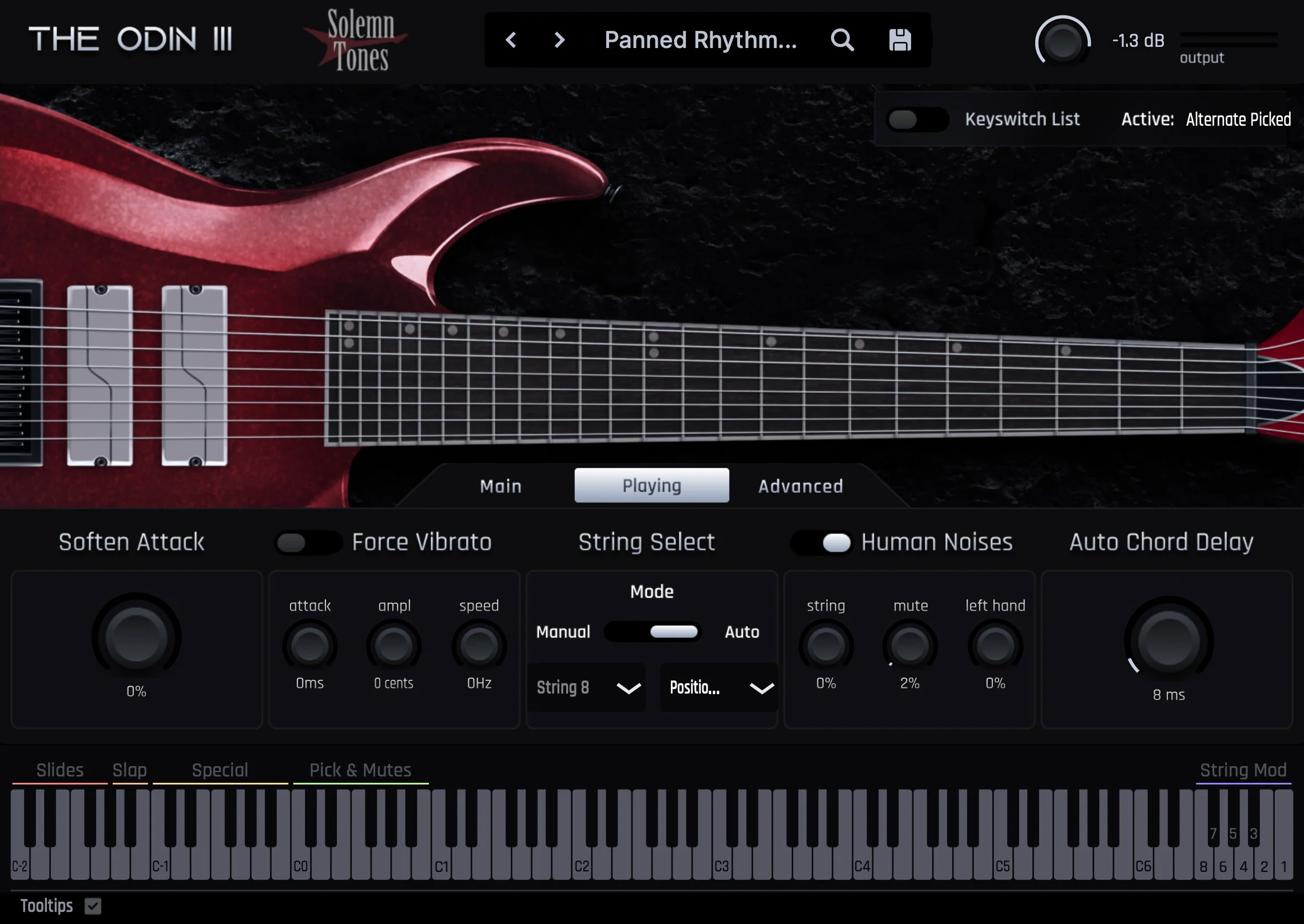This screenshot has height=924, width=1304.
Task: Turn on Force Vibrato switch
Action: pyautogui.click(x=308, y=543)
